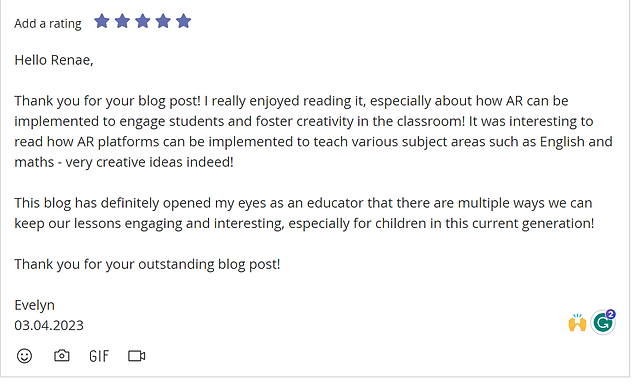Image resolution: width=632 pixels, height=384 pixels.
Task: Click the date 03.04.2023 in the comment
Action: point(49,325)
